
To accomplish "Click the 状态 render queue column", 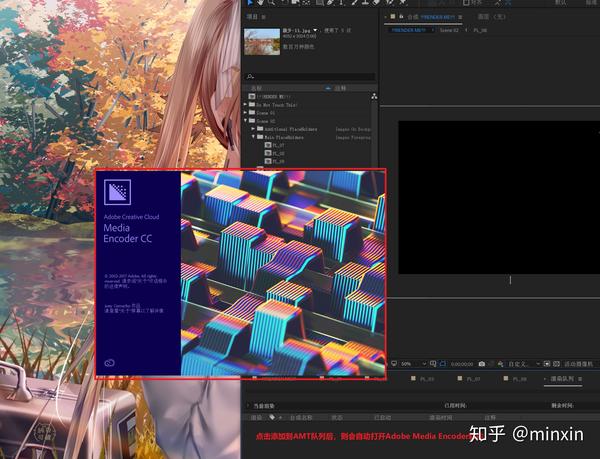I will tap(337, 417).
